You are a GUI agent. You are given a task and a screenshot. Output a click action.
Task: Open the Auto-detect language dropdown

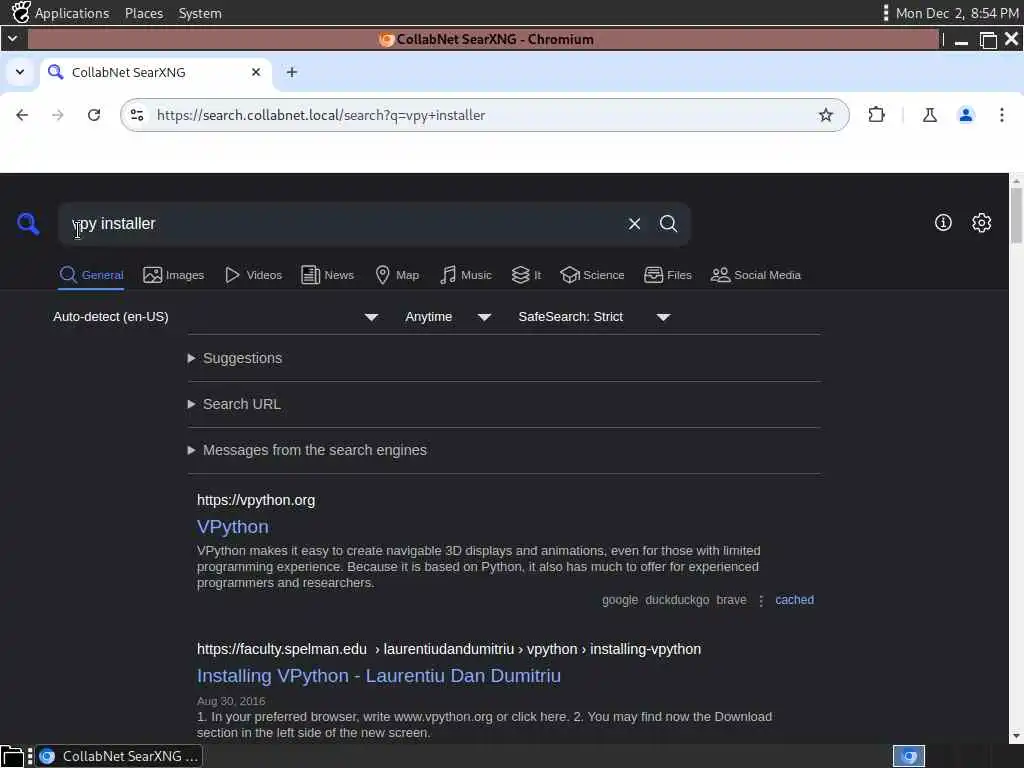click(x=216, y=317)
